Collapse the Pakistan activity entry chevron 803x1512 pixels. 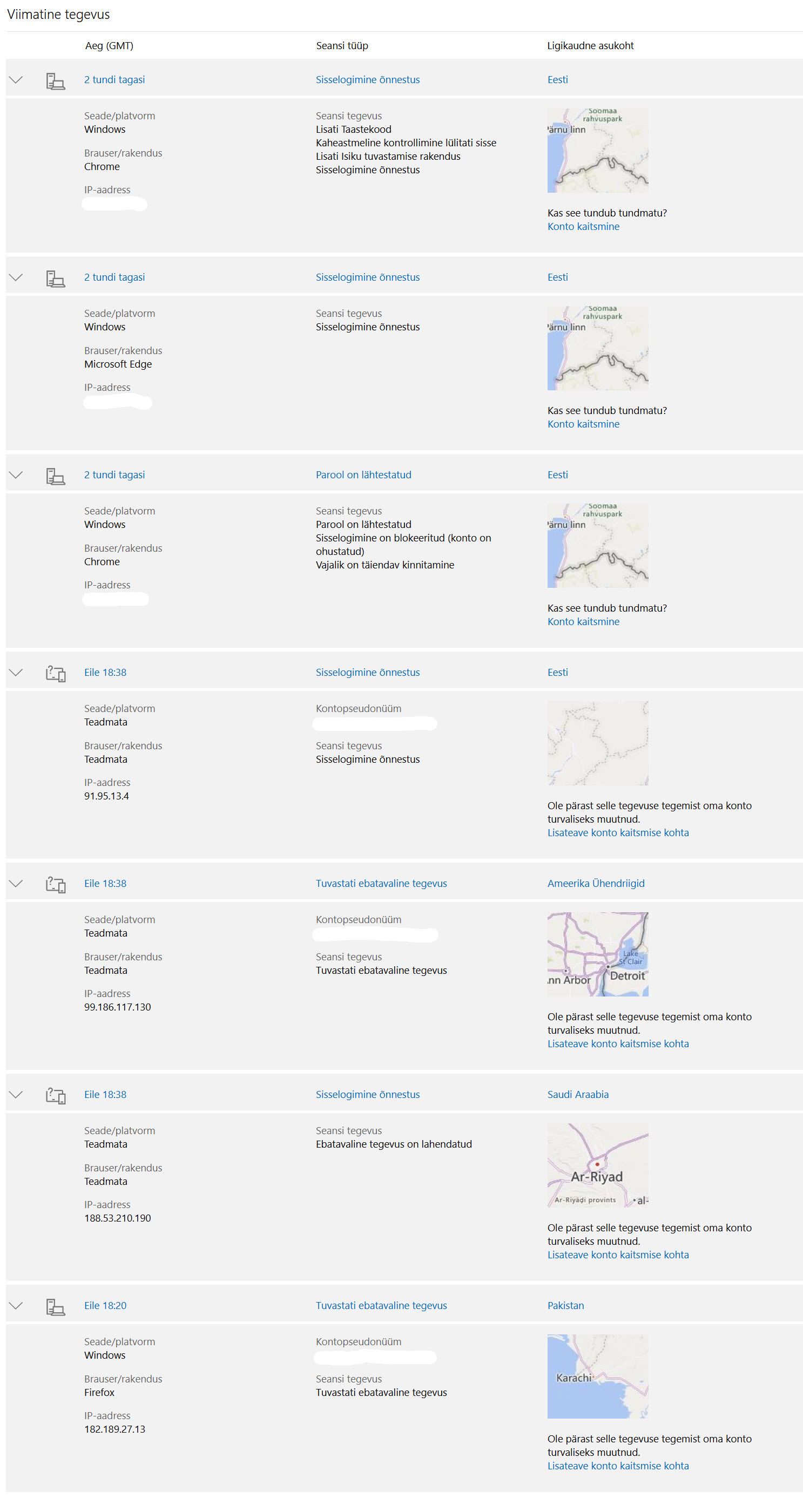coord(16,1305)
